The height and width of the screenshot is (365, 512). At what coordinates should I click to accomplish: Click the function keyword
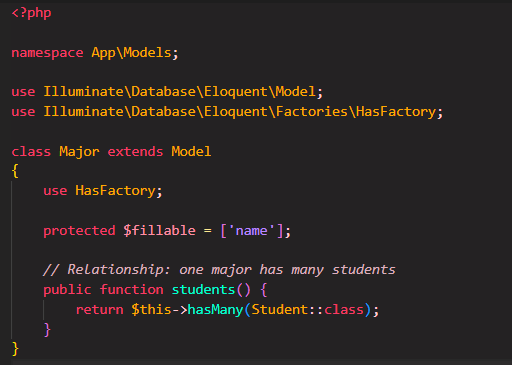click(x=131, y=289)
